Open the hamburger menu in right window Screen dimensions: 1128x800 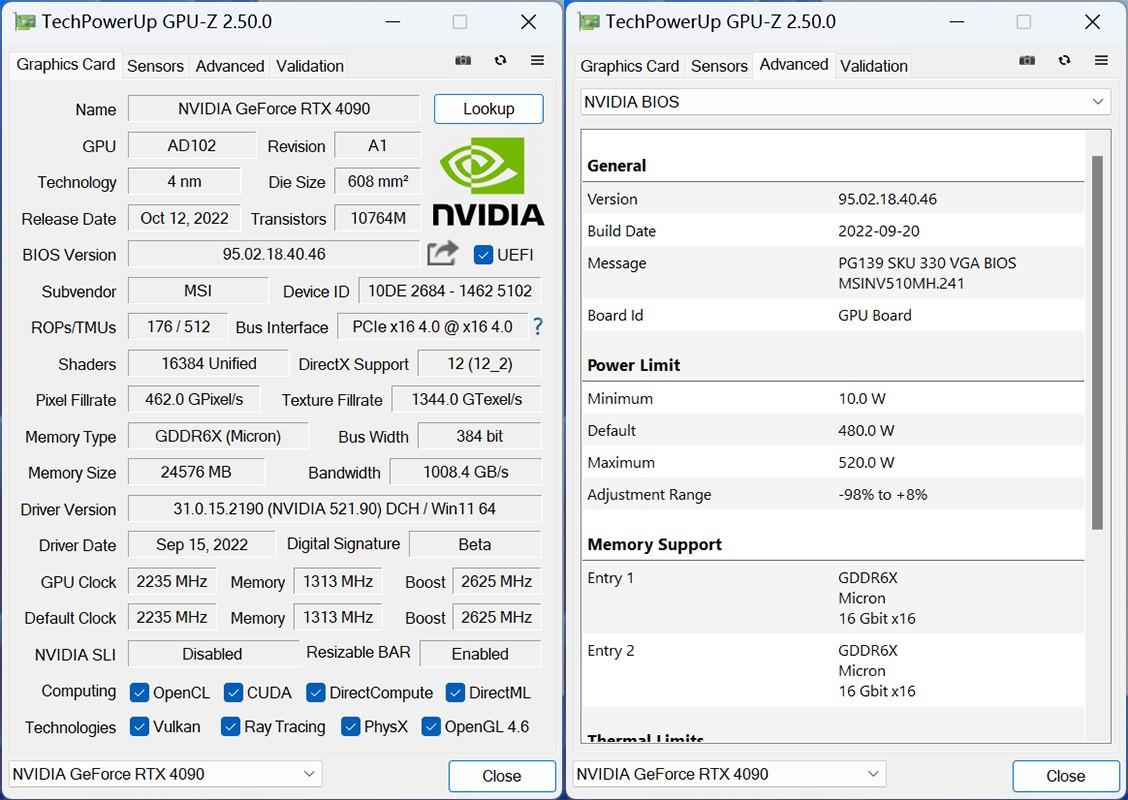(x=1101, y=61)
